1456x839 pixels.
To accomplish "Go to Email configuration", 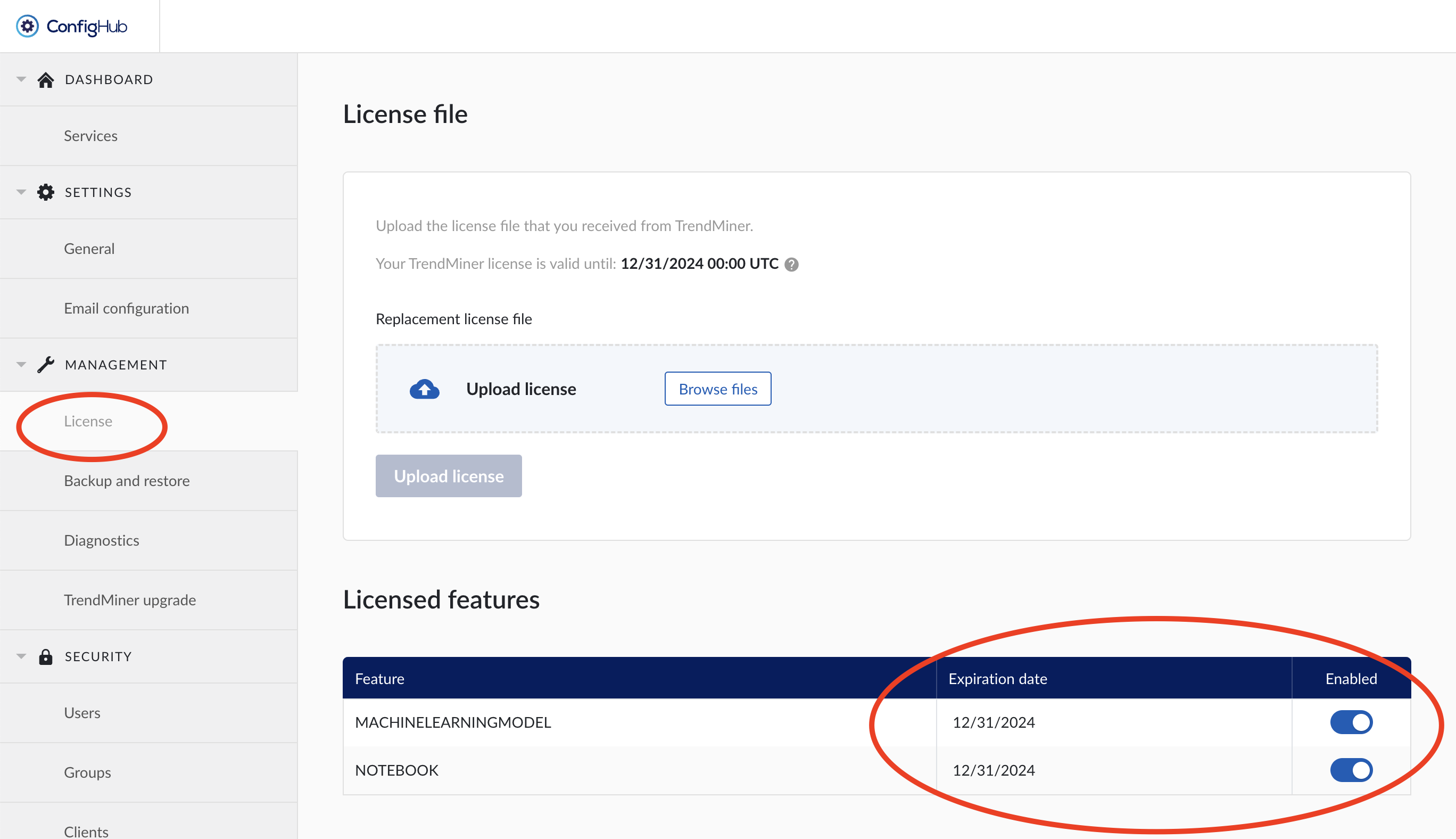I will (148, 308).
